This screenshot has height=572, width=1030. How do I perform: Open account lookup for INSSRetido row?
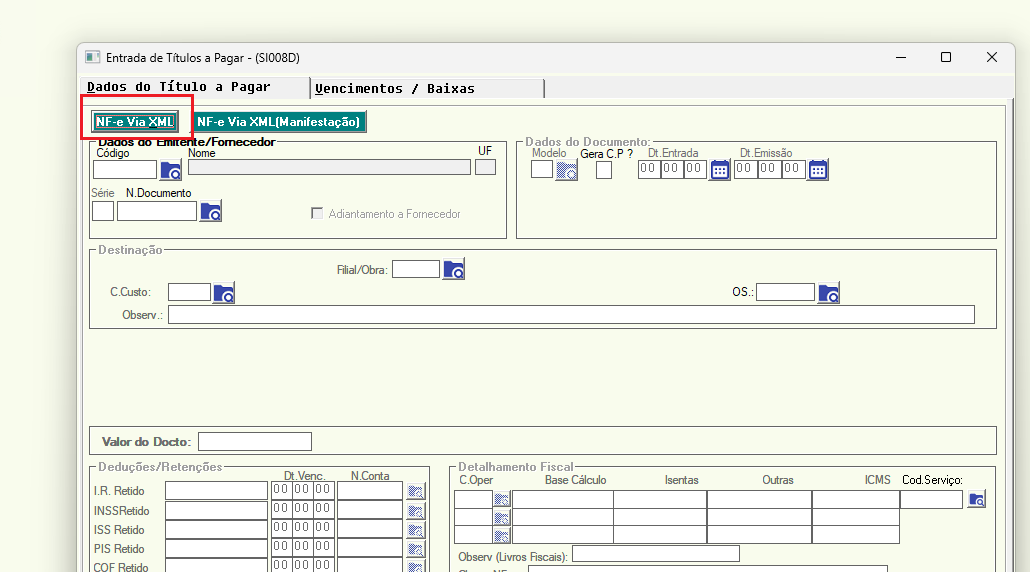[416, 511]
